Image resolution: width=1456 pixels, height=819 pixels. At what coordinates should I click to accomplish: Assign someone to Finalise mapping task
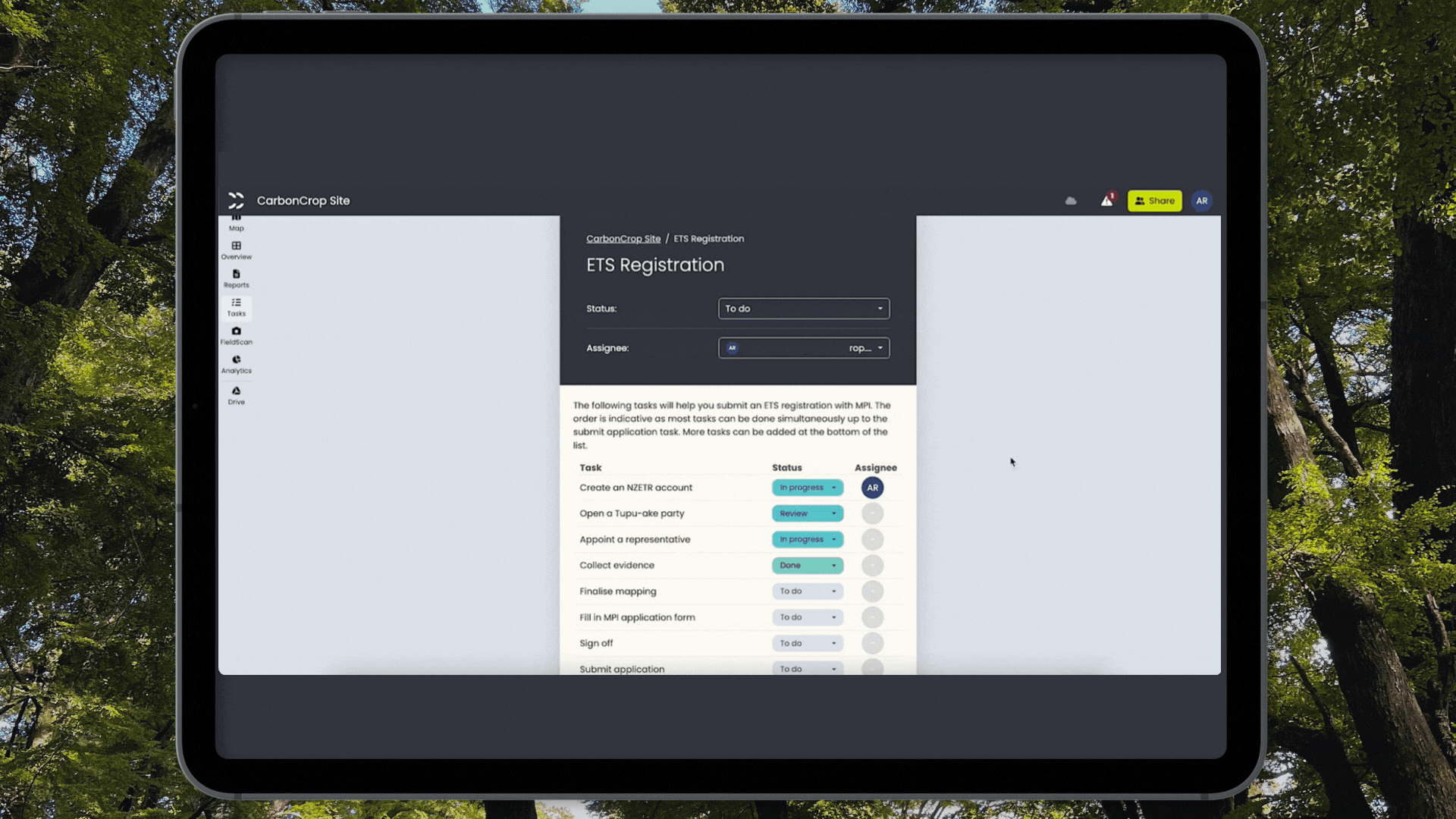point(872,591)
